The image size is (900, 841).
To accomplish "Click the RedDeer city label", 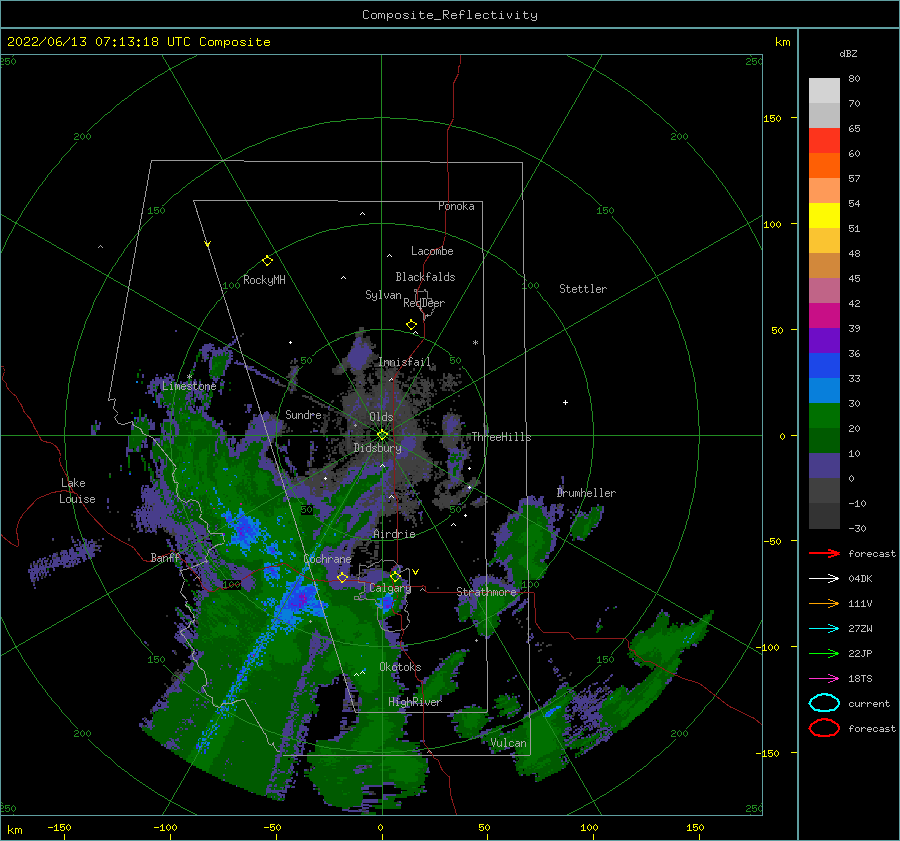I will coord(424,303).
